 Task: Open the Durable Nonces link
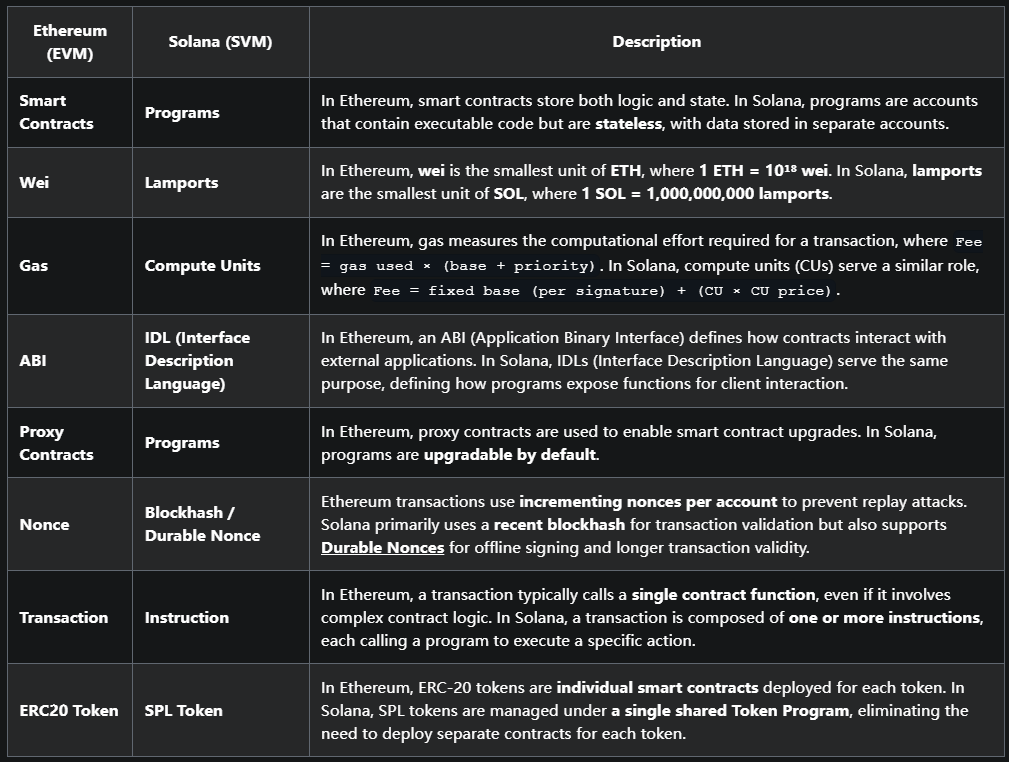(383, 548)
